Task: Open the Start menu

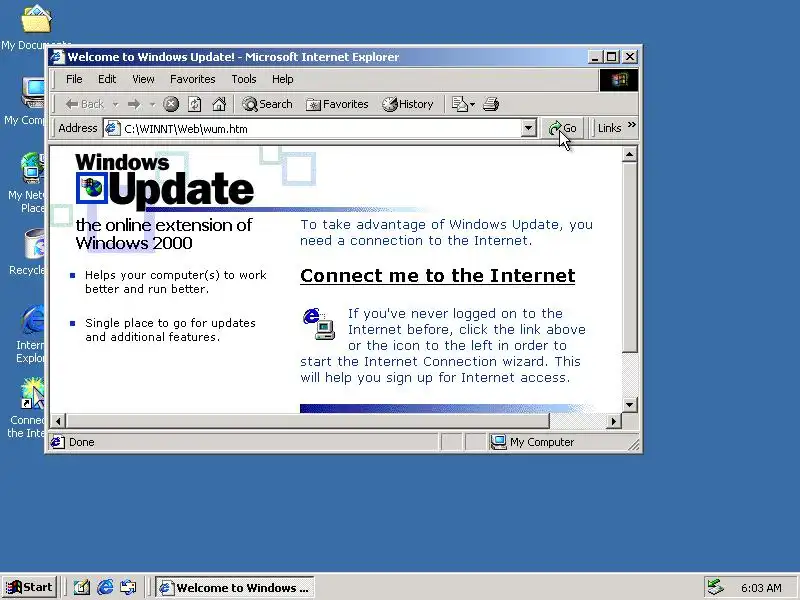Action: [x=29, y=587]
